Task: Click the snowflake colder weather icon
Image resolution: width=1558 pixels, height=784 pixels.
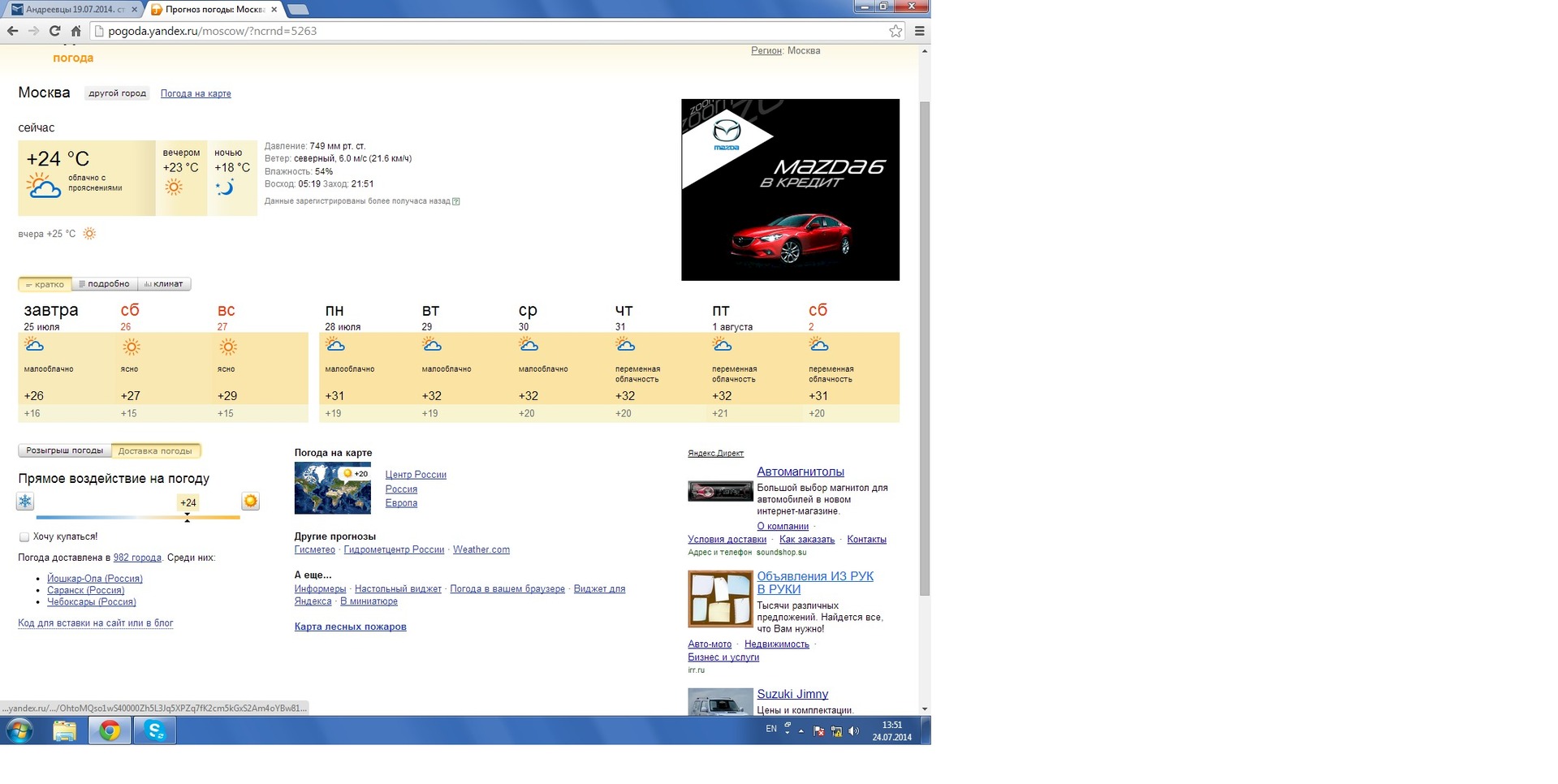Action: [25, 502]
